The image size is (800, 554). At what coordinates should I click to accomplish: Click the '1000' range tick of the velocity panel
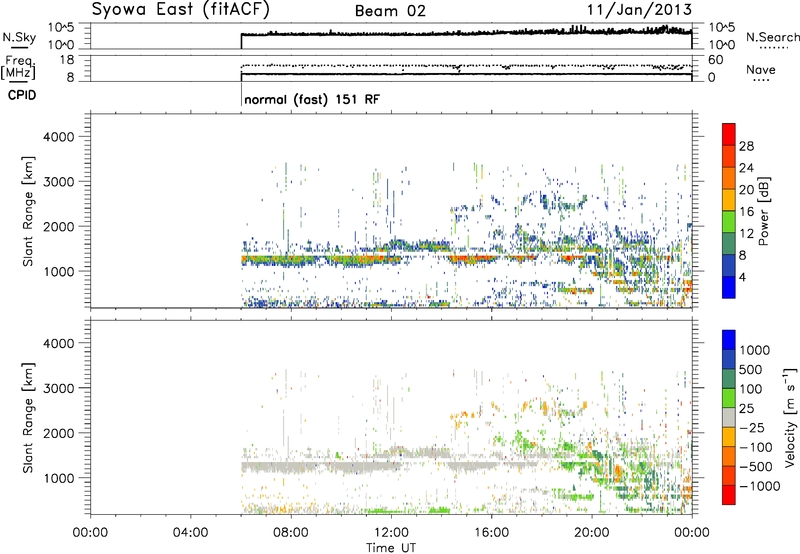pyautogui.click(x=58, y=478)
